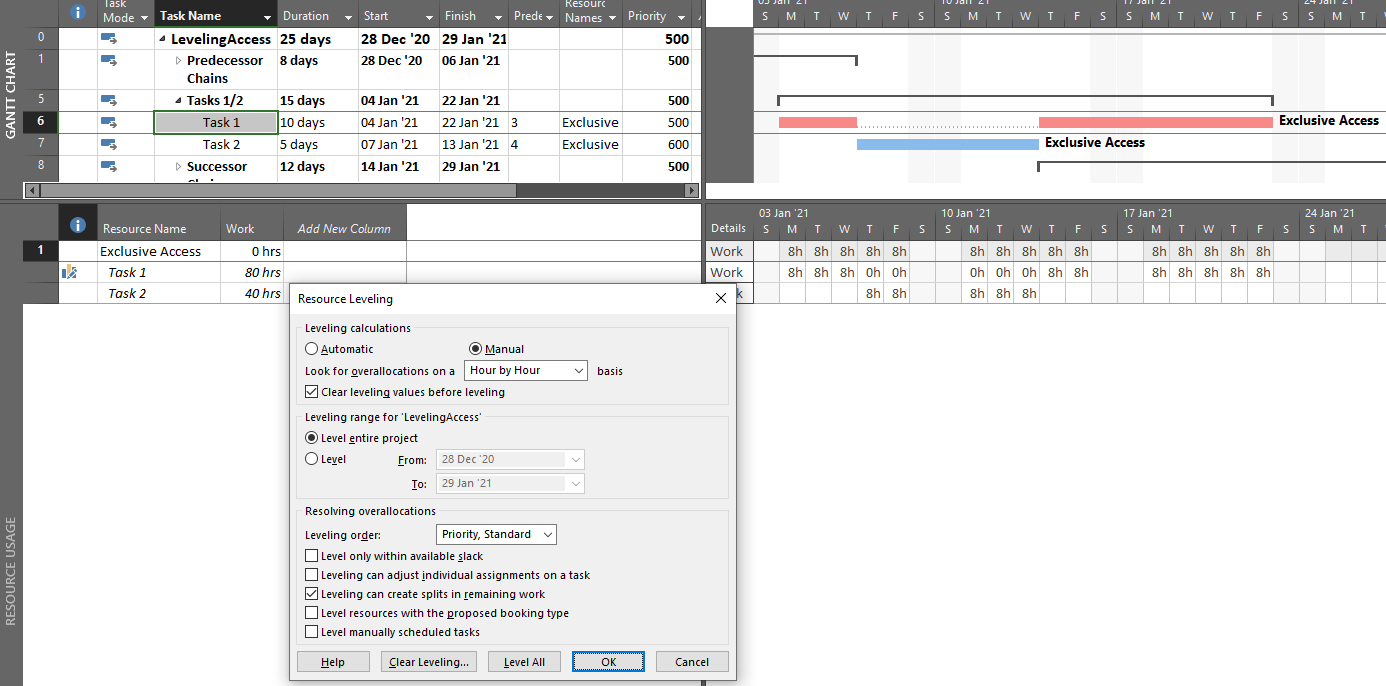Expand the Predecessor Chains summary task
Viewport: 1386px width, 686px height.
[179, 60]
